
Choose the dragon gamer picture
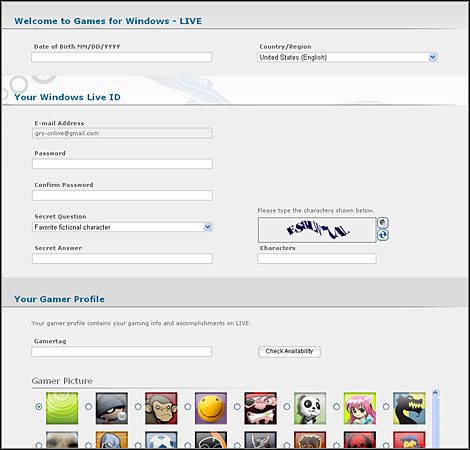pos(409,408)
